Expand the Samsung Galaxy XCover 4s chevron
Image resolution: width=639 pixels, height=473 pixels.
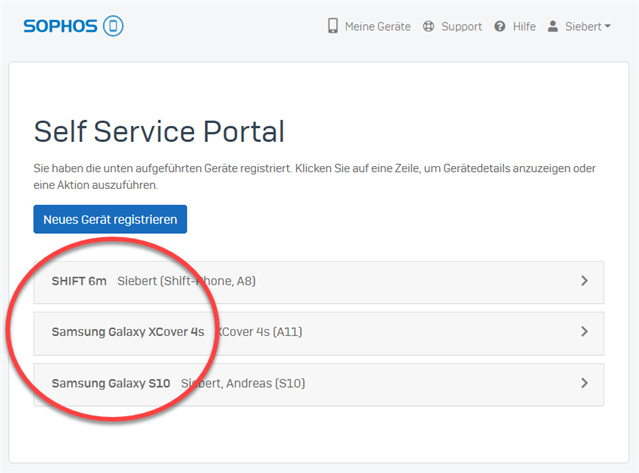click(584, 332)
